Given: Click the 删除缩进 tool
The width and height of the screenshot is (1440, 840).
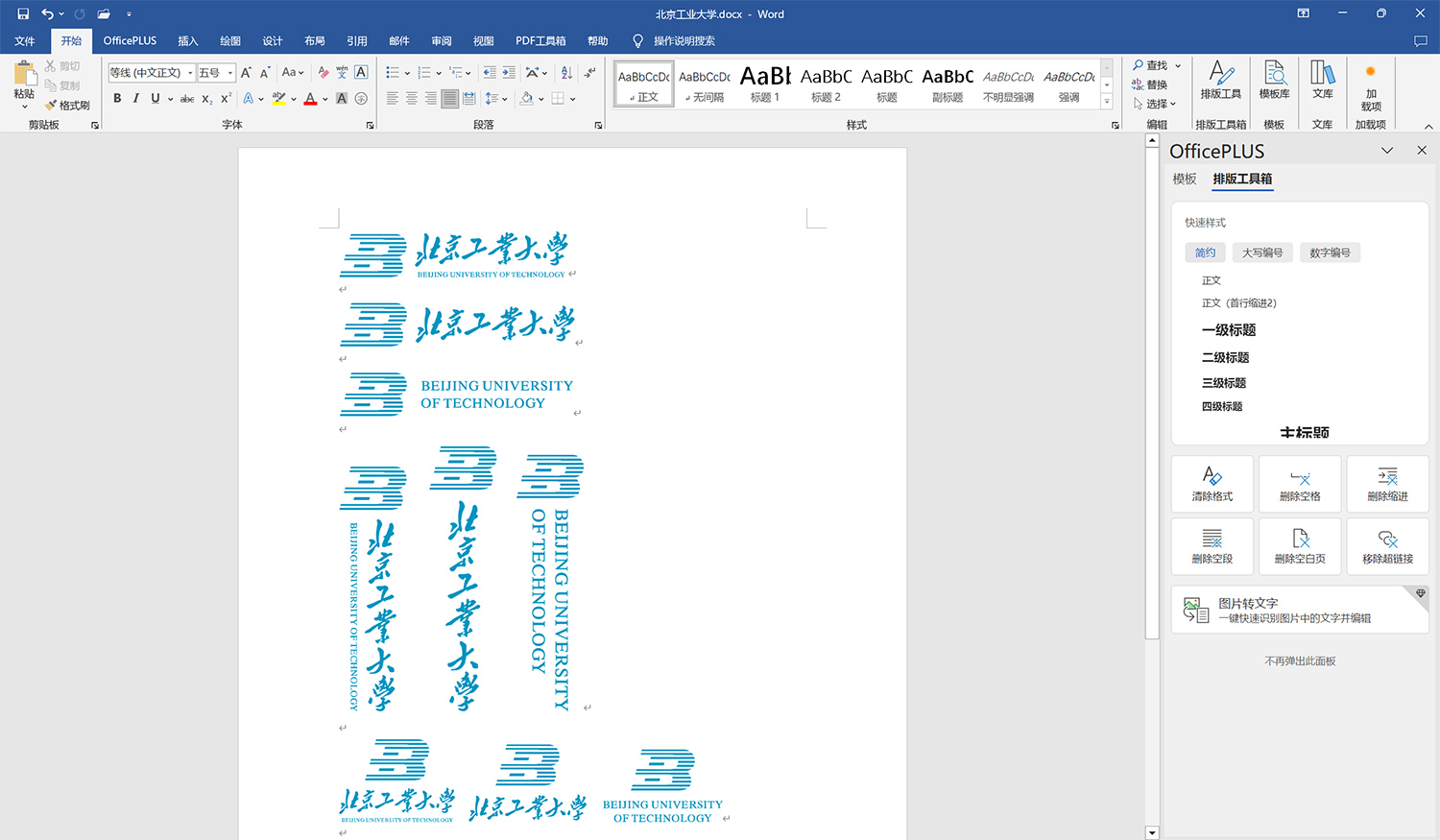Looking at the screenshot, I should (x=1387, y=484).
